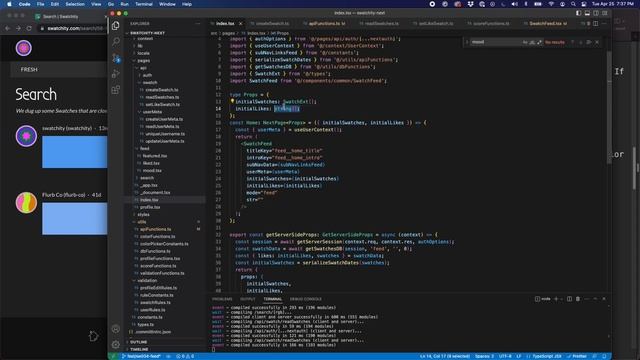Image resolution: width=640 pixels, height=360 pixels.
Task: Switch to Debug Console panel tab
Action: (x=306, y=299)
